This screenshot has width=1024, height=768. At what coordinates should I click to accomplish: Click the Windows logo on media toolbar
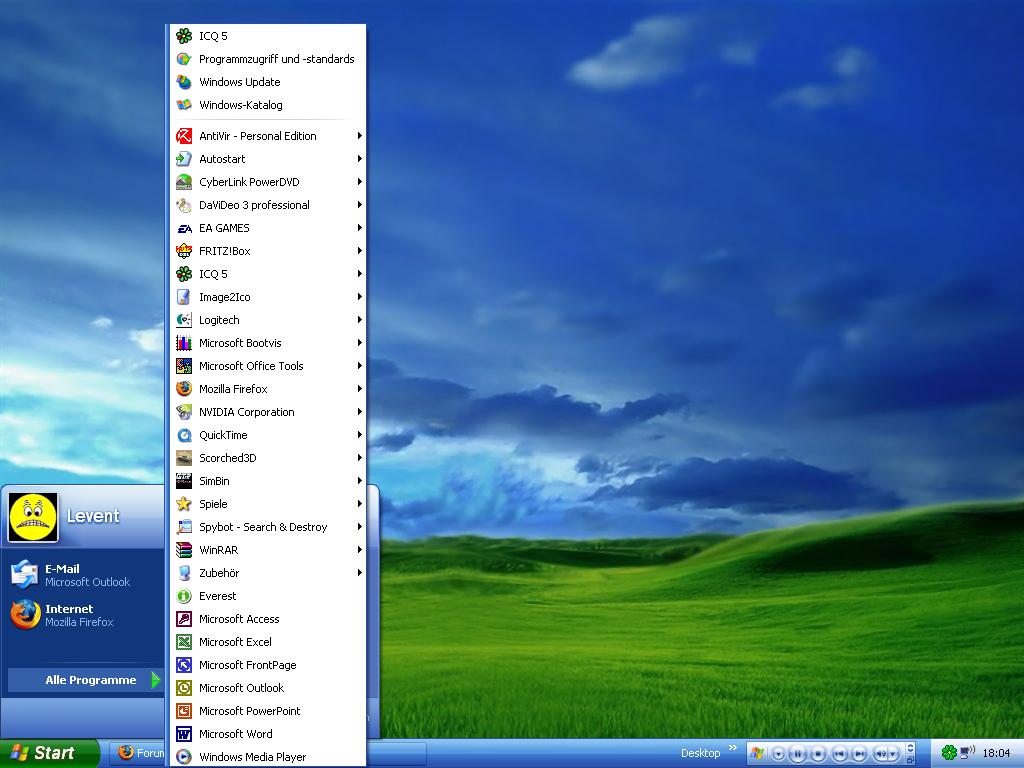[x=758, y=754]
